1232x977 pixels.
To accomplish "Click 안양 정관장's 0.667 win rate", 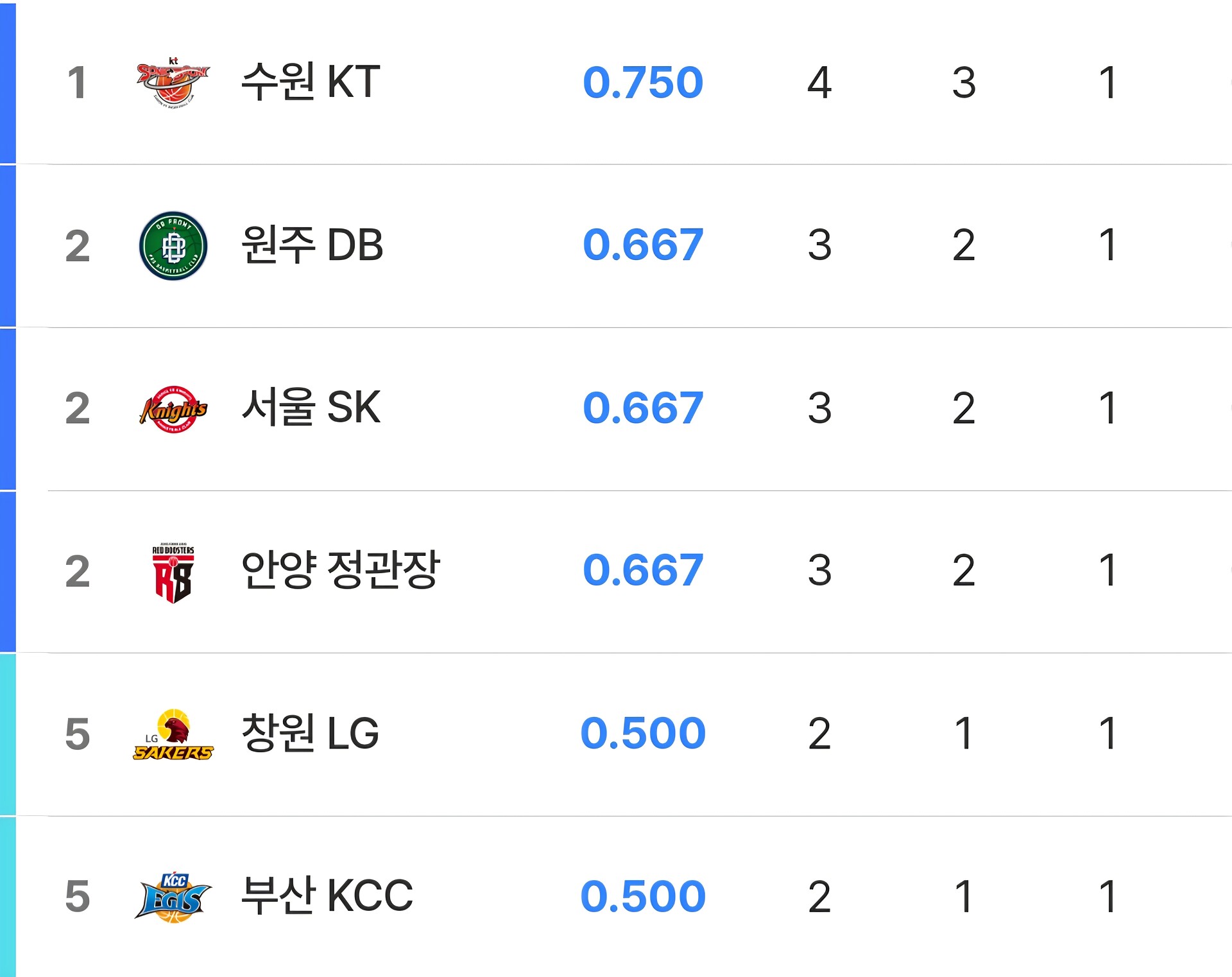I will [x=643, y=571].
